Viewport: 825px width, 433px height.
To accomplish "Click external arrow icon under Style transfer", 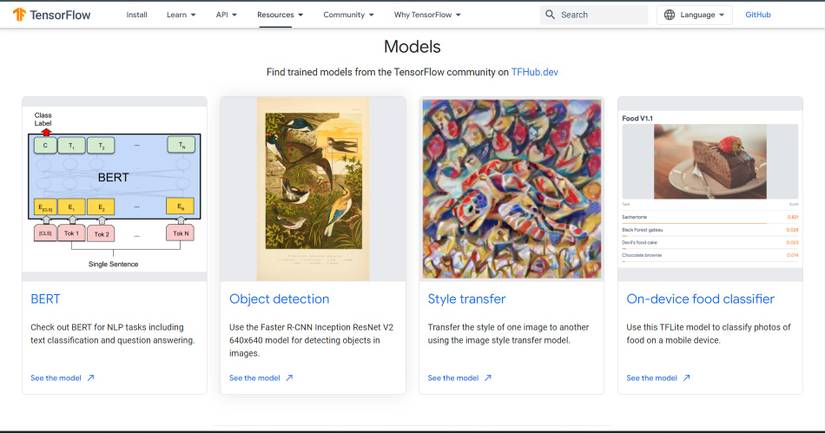I will pyautogui.click(x=488, y=378).
